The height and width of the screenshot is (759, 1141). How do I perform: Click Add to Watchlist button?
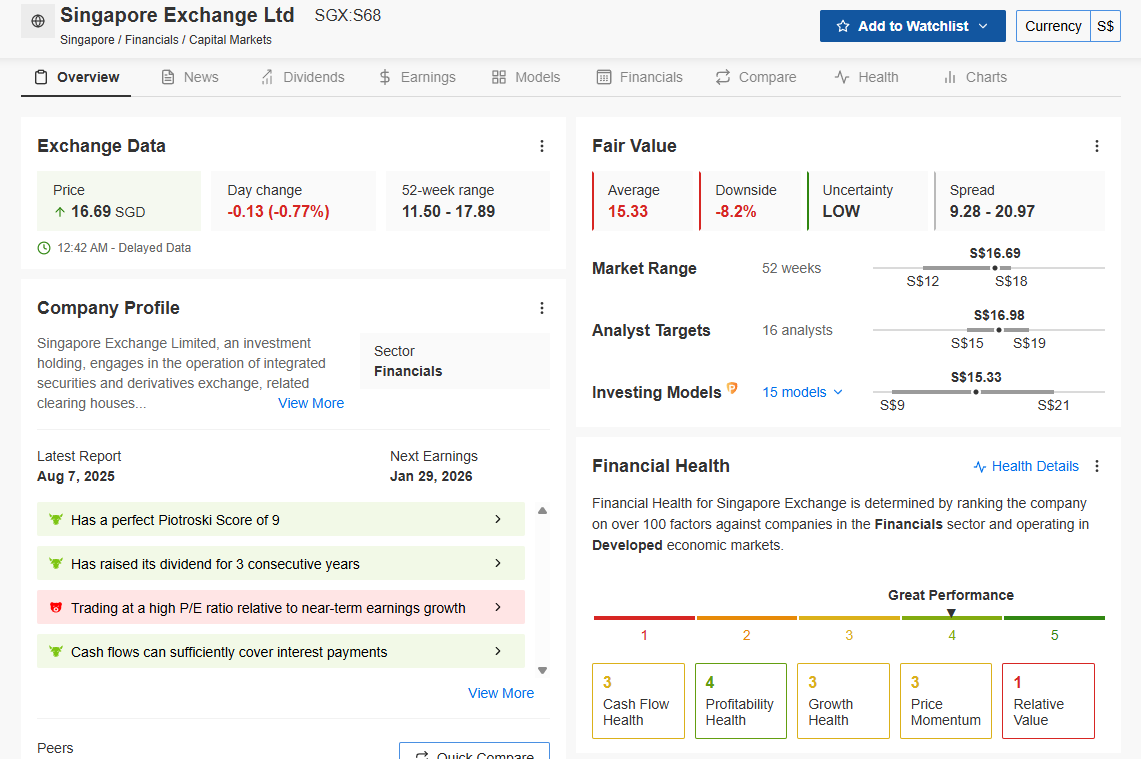point(913,26)
